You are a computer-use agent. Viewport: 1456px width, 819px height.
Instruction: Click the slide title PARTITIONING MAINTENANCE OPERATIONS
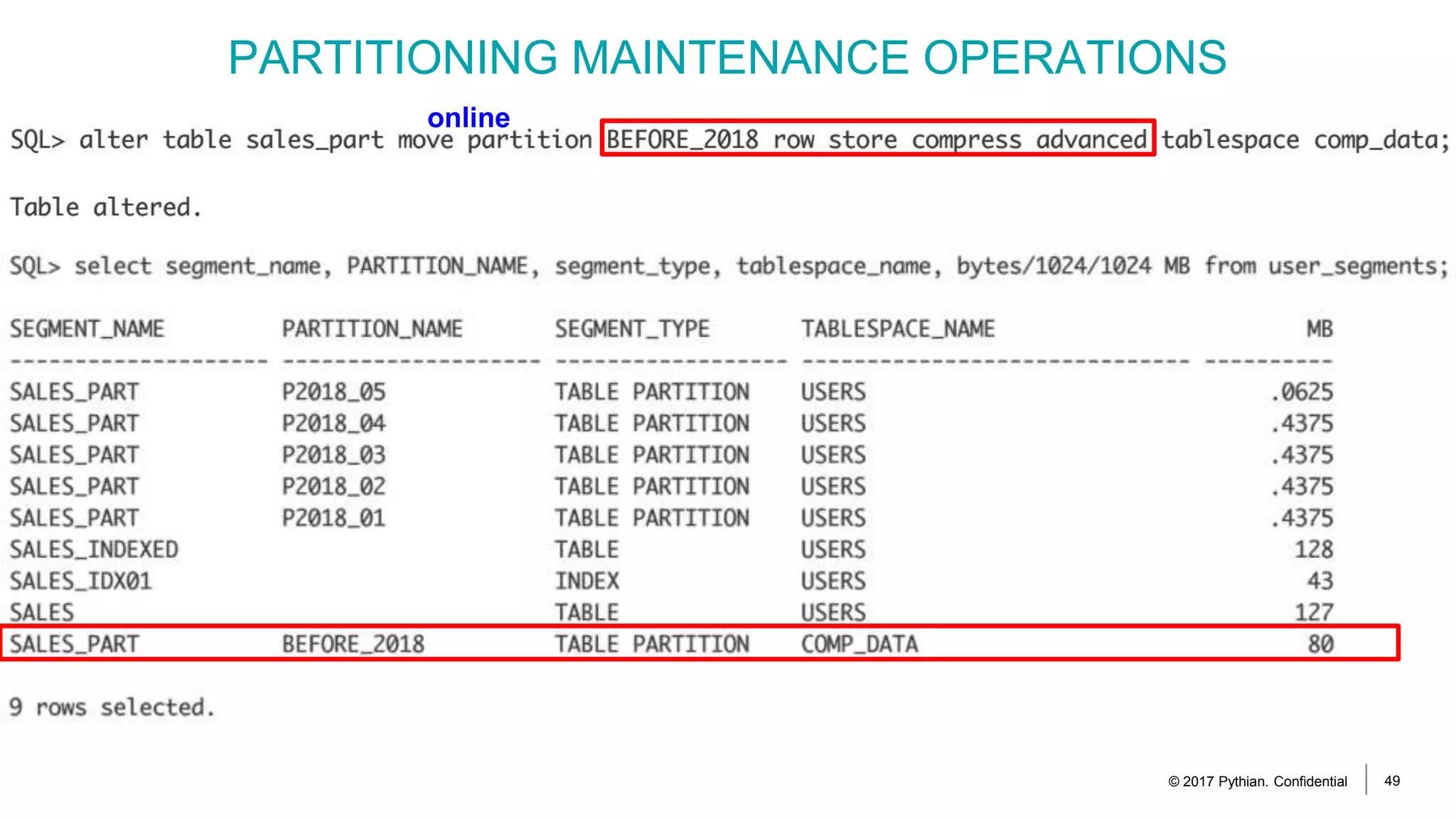point(727,57)
